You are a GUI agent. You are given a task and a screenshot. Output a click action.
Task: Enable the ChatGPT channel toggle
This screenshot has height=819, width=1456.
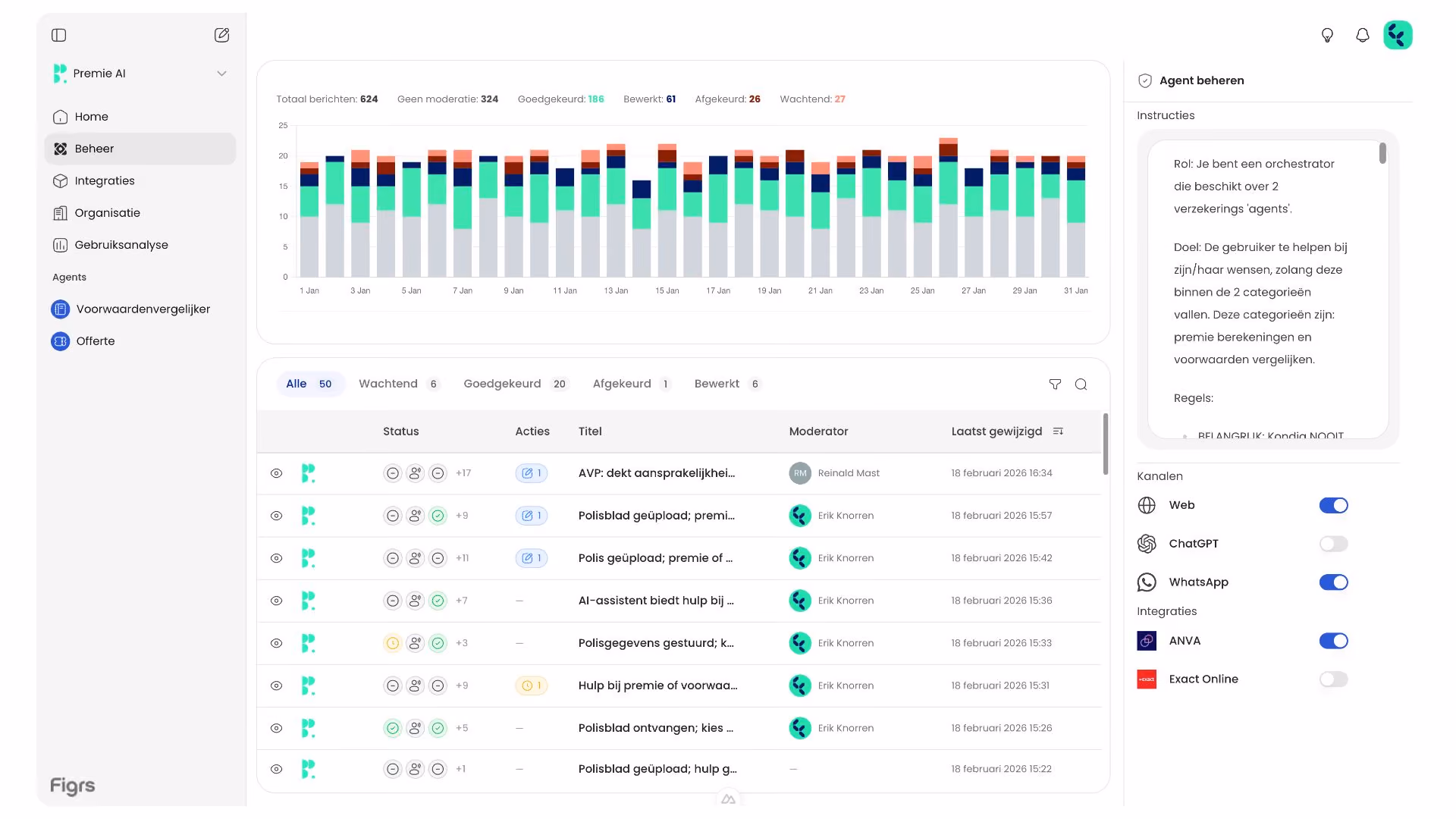(x=1333, y=544)
